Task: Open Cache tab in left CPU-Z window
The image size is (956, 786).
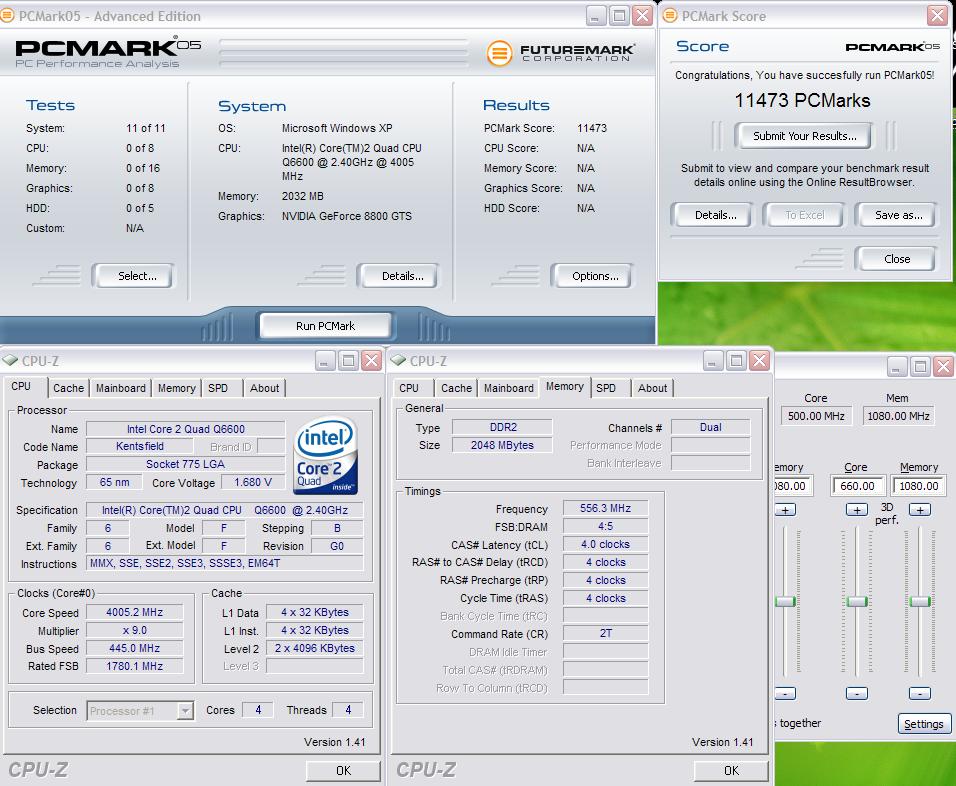Action: click(68, 388)
